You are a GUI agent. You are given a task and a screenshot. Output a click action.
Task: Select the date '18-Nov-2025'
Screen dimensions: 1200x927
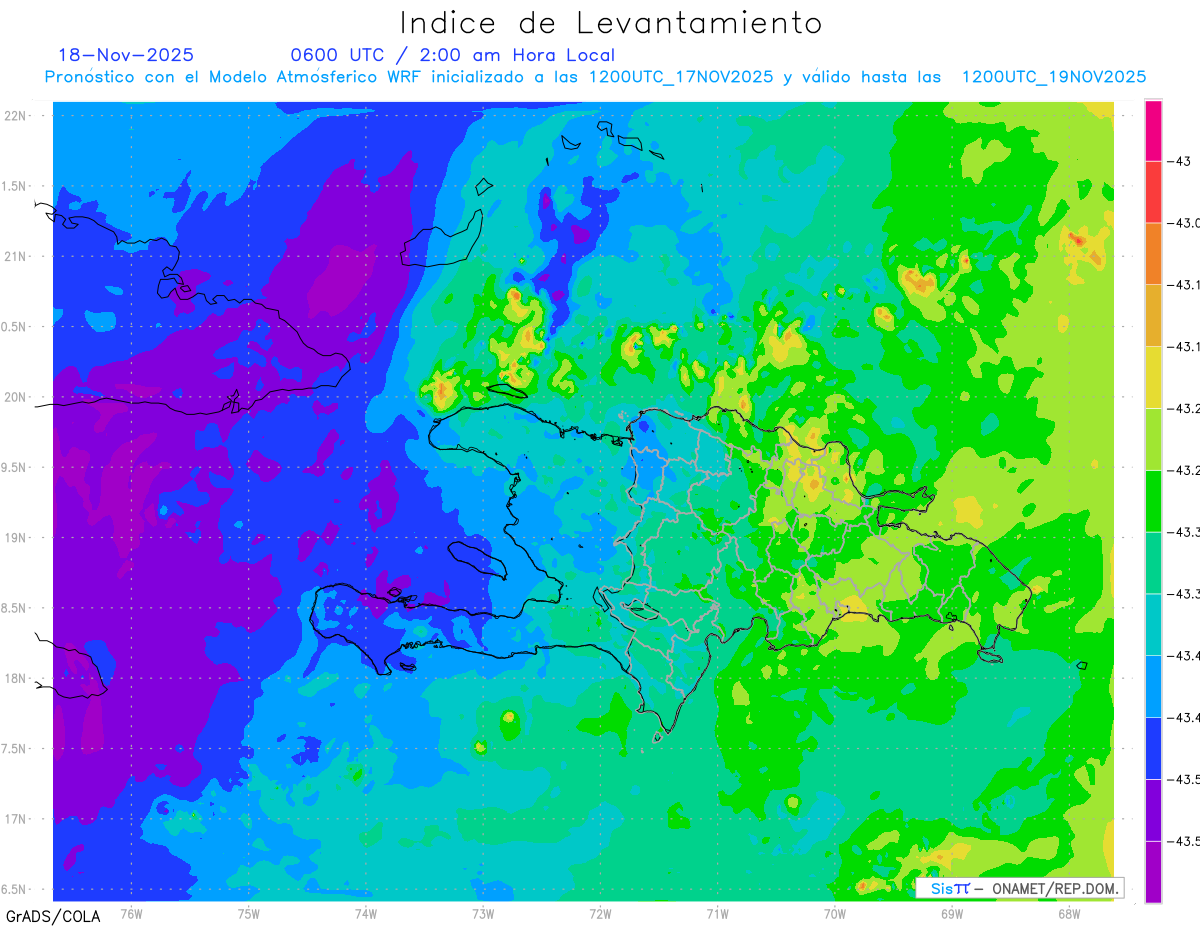[126, 55]
